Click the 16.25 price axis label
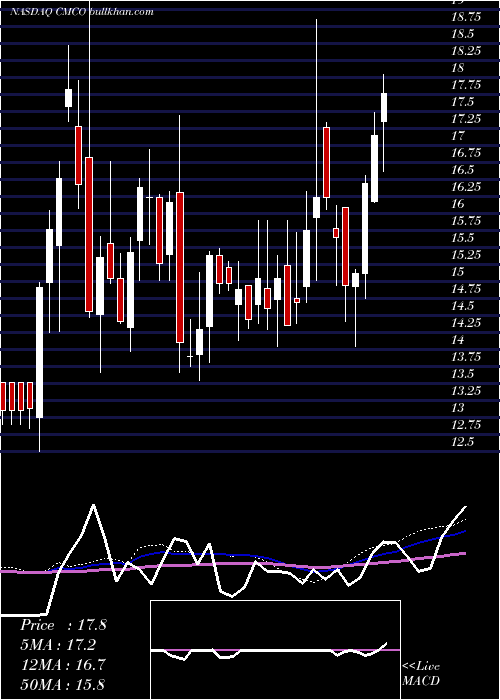The height and width of the screenshot is (700, 500). coord(468,187)
